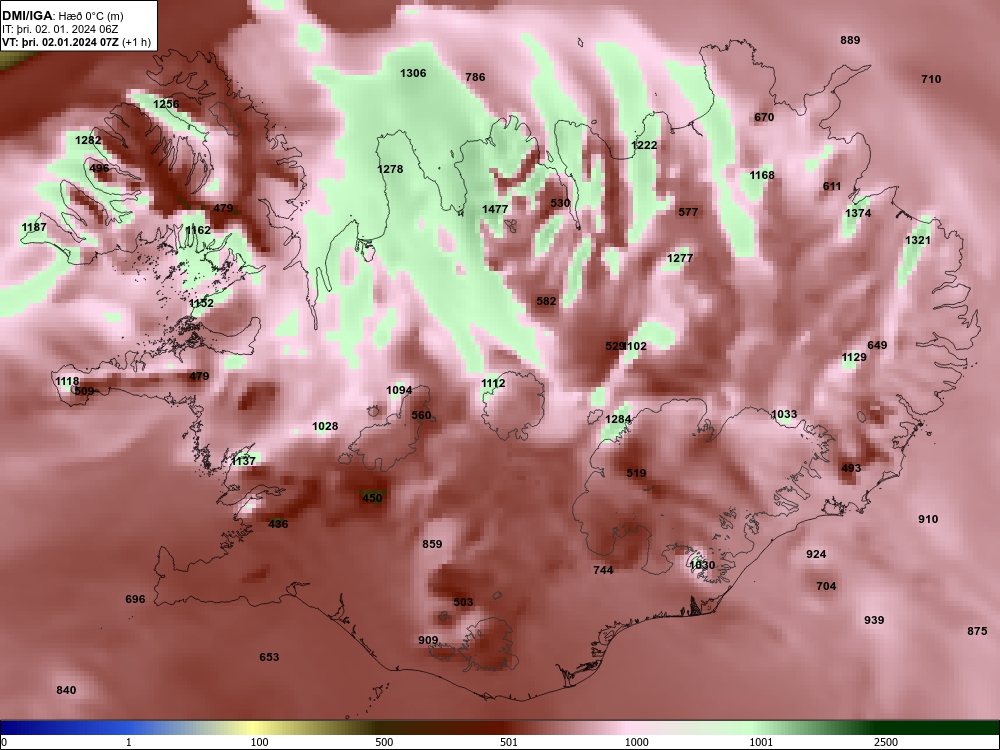This screenshot has width=1000, height=750.
Task: Click the 840 value label
Action: click(66, 690)
